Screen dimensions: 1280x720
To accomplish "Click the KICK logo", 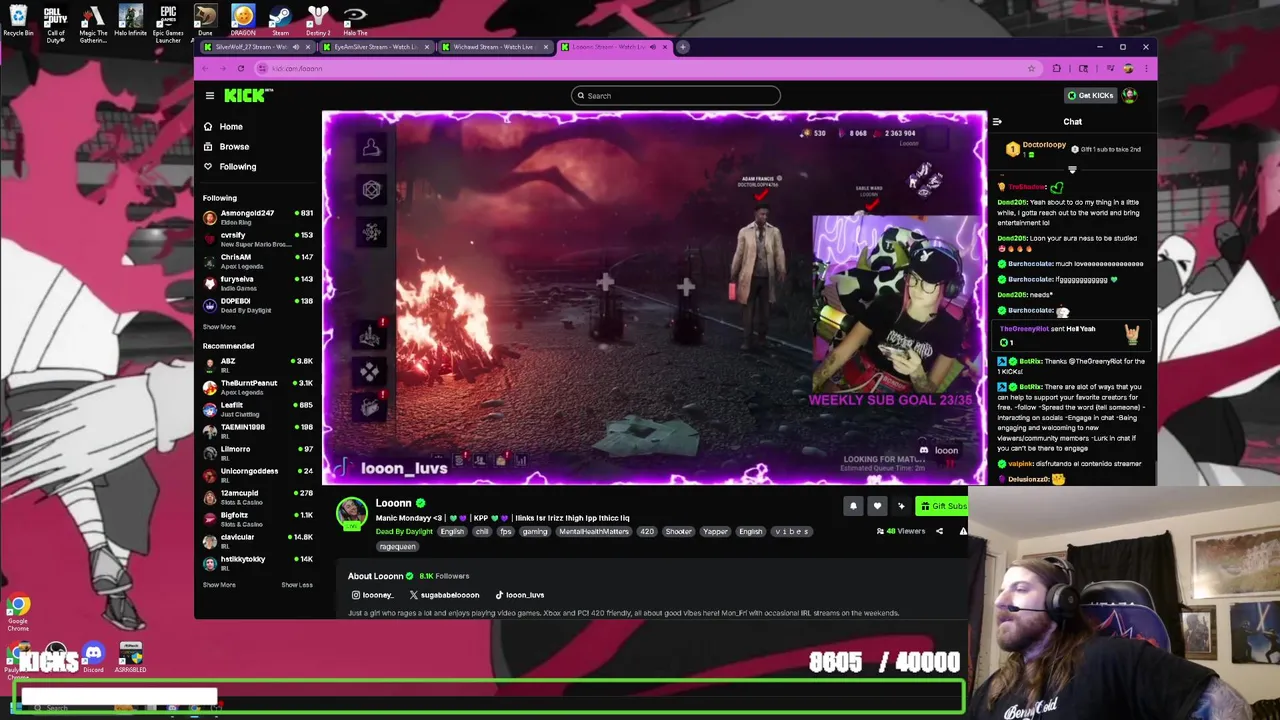I will (x=247, y=95).
